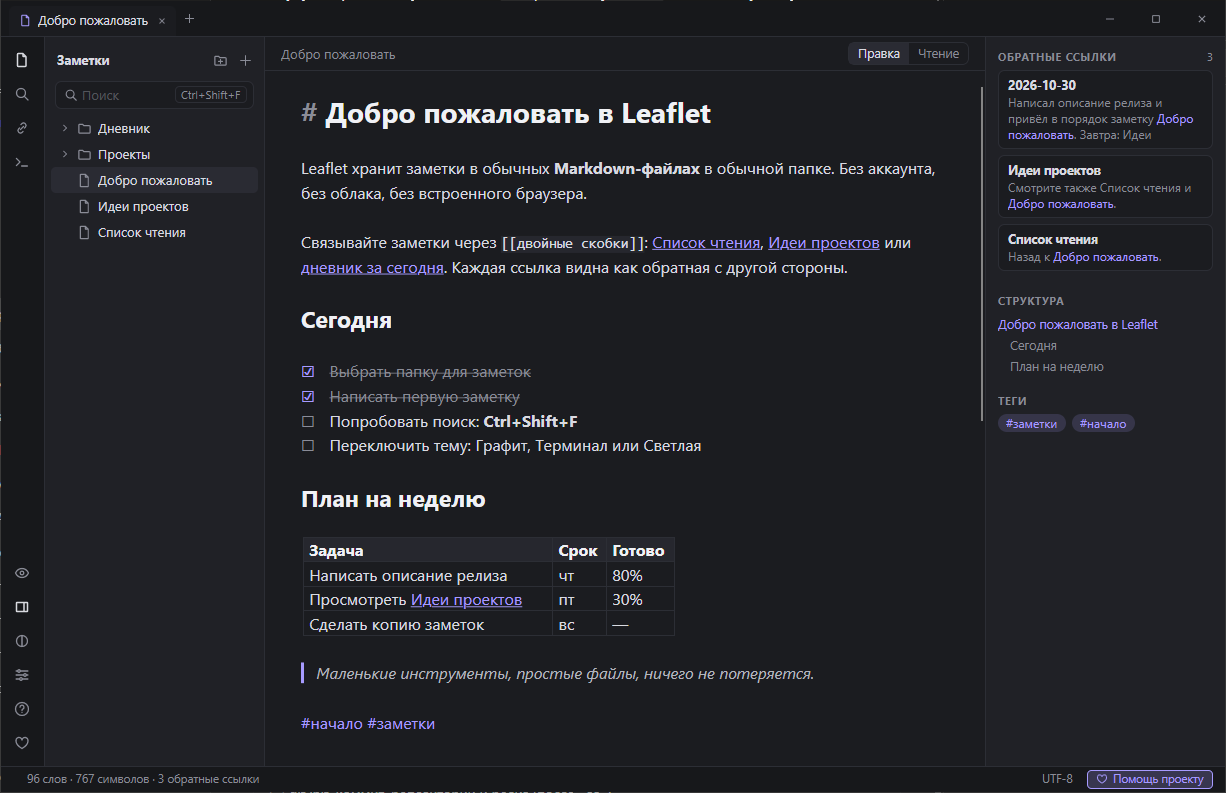Follow the дневник за сегодня link
This screenshot has height=793, width=1226.
pyautogui.click(x=372, y=268)
